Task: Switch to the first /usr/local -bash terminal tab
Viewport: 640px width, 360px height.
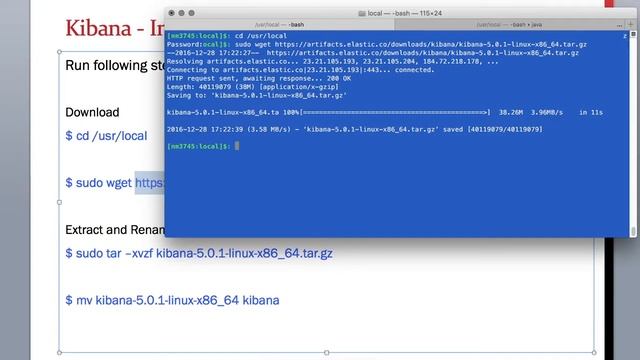Action: tap(280, 24)
